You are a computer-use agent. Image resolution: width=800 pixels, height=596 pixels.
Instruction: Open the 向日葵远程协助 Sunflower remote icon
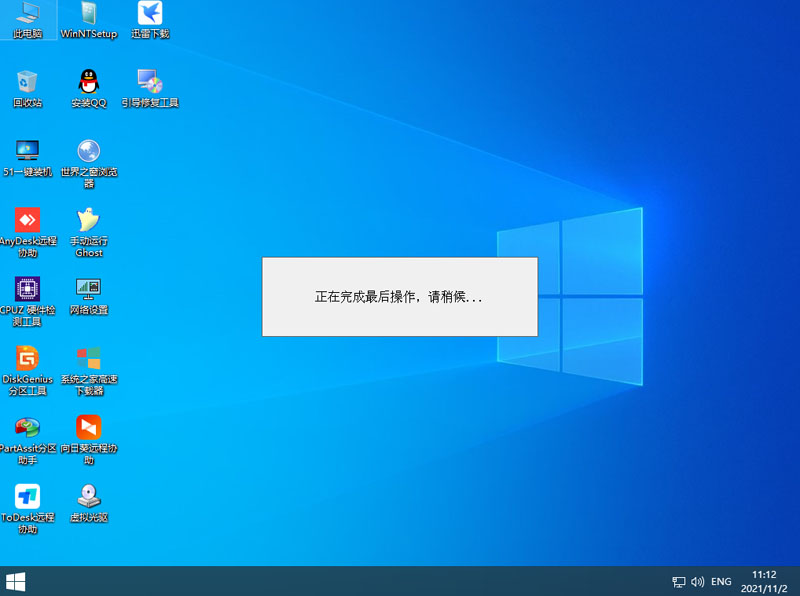point(89,428)
